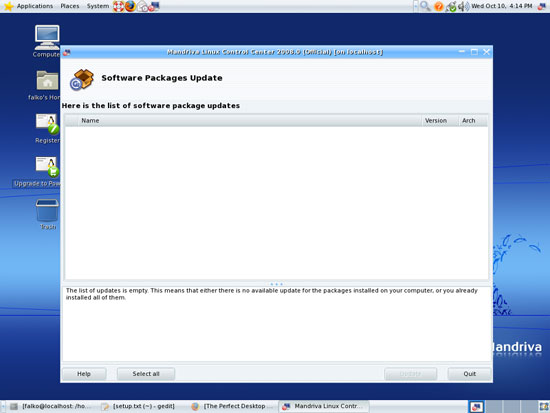This screenshot has height=413, width=550.
Task: Click the greyed-out Update button
Action: (x=410, y=374)
